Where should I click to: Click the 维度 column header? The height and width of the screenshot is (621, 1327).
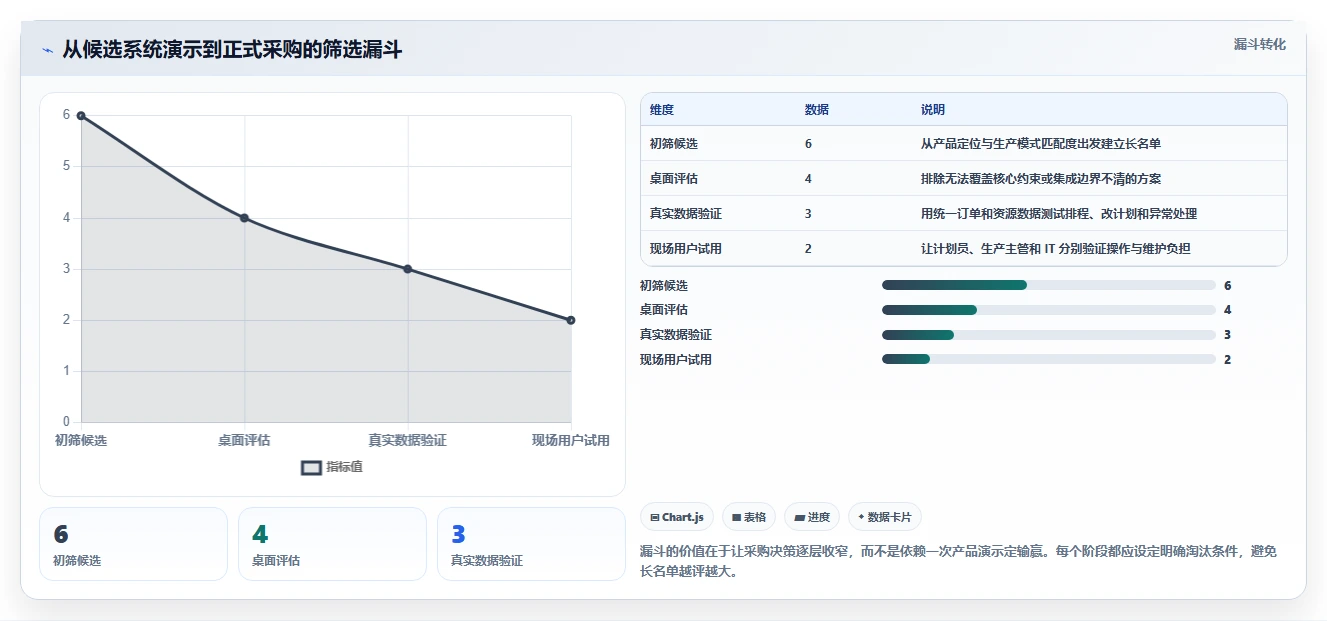(x=662, y=110)
